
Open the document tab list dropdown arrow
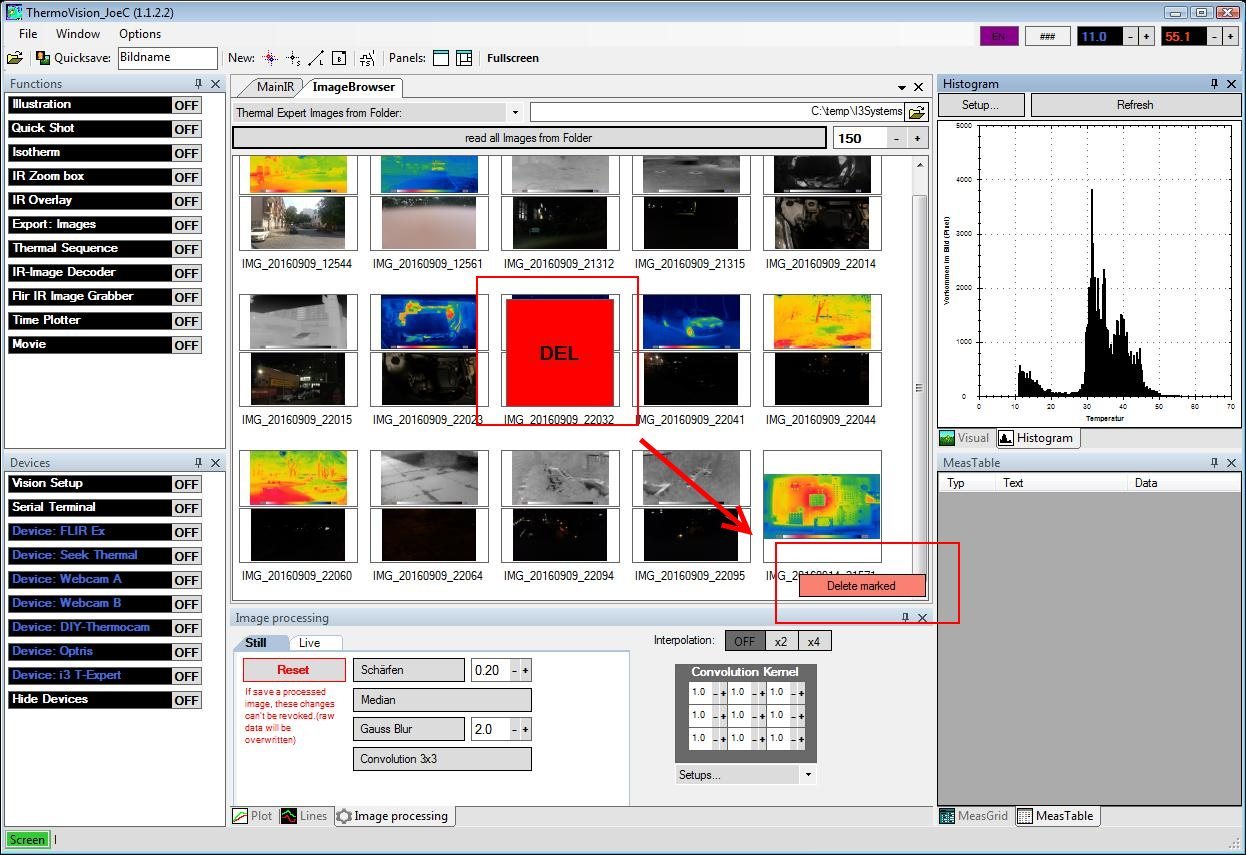901,88
